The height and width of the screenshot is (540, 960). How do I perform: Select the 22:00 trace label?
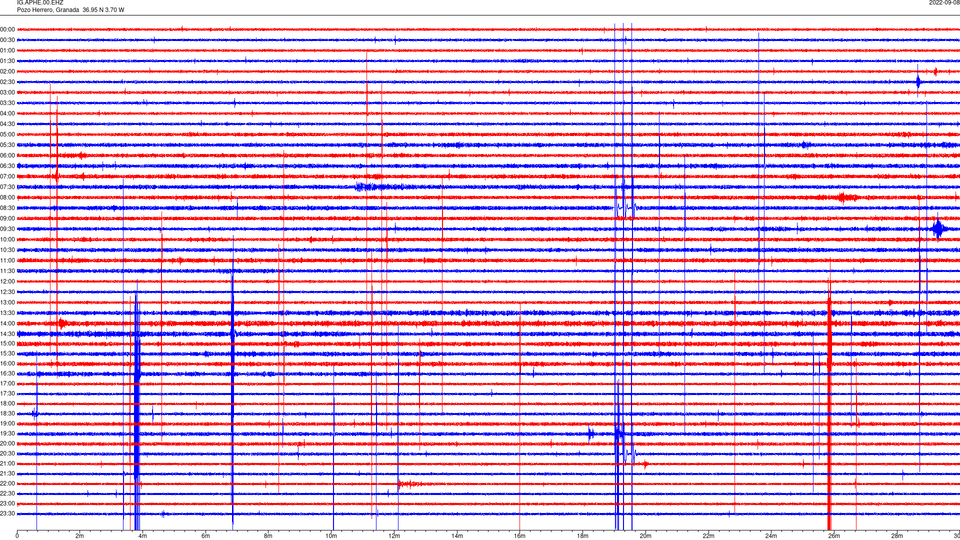point(7,484)
